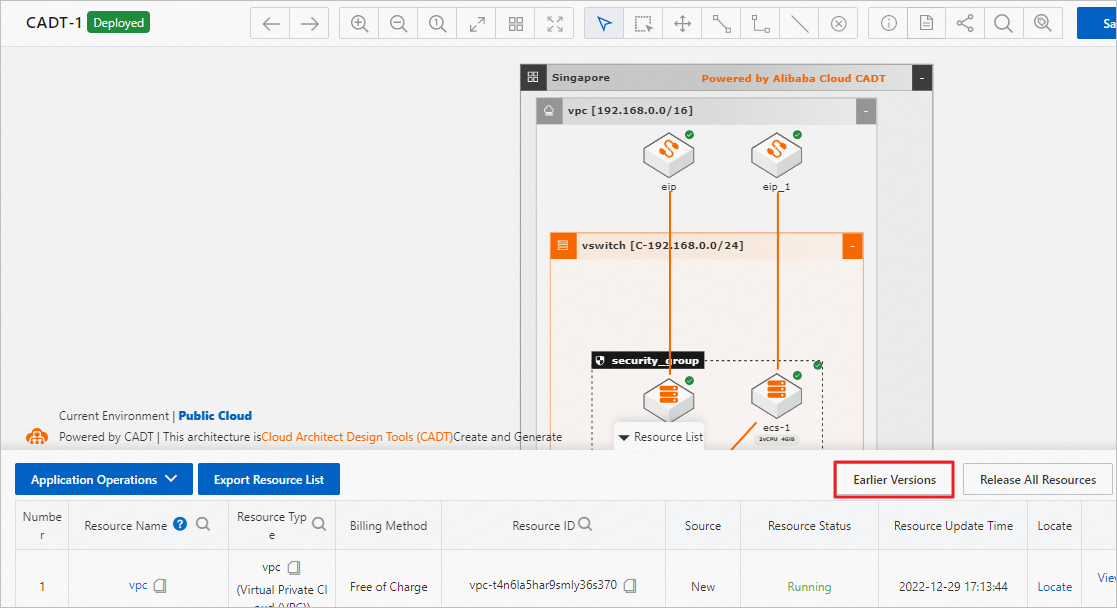The image size is (1117, 608).
Task: Click the Resource Status column header
Action: tap(809, 525)
